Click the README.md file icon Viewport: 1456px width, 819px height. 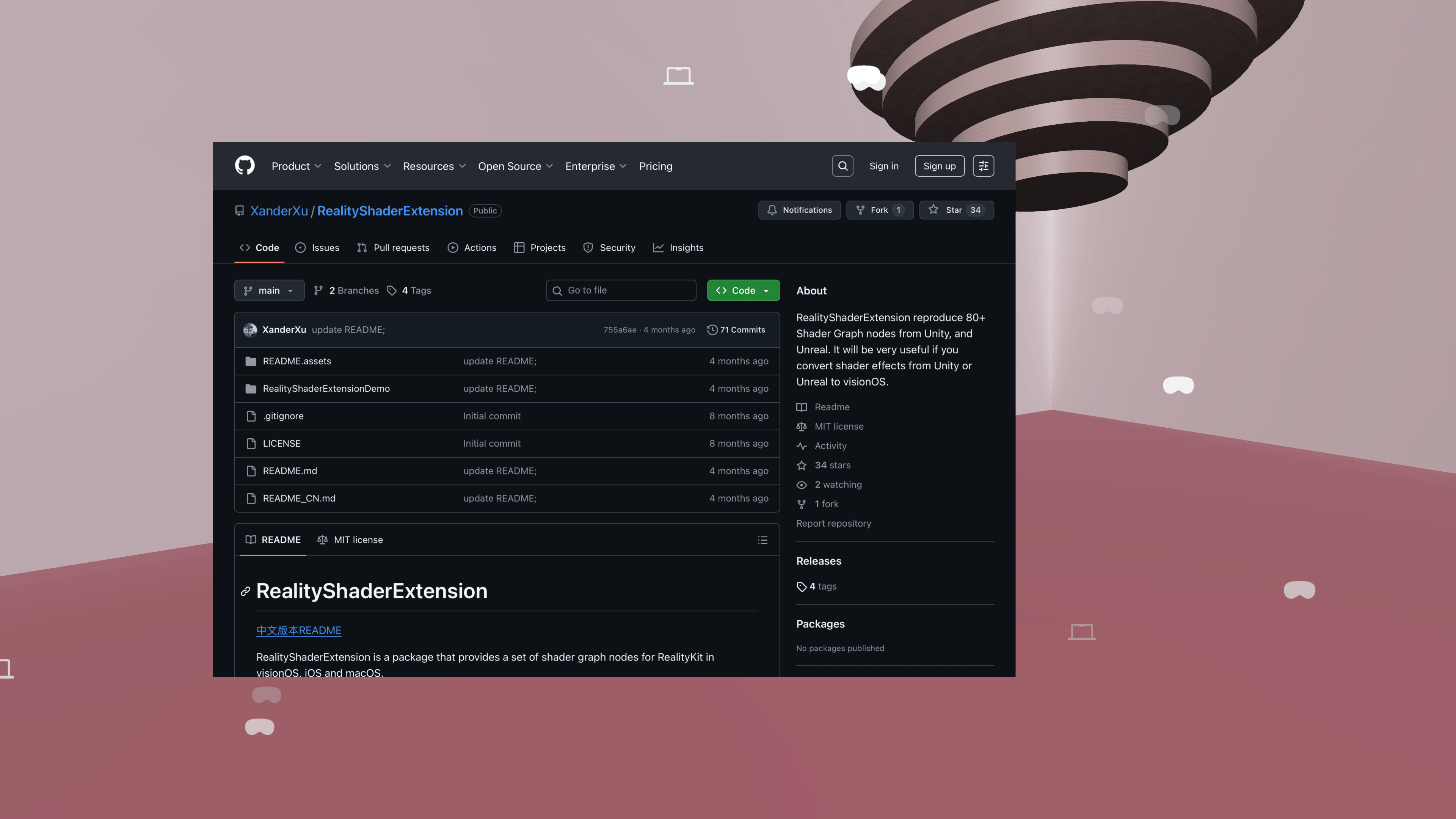[251, 471]
